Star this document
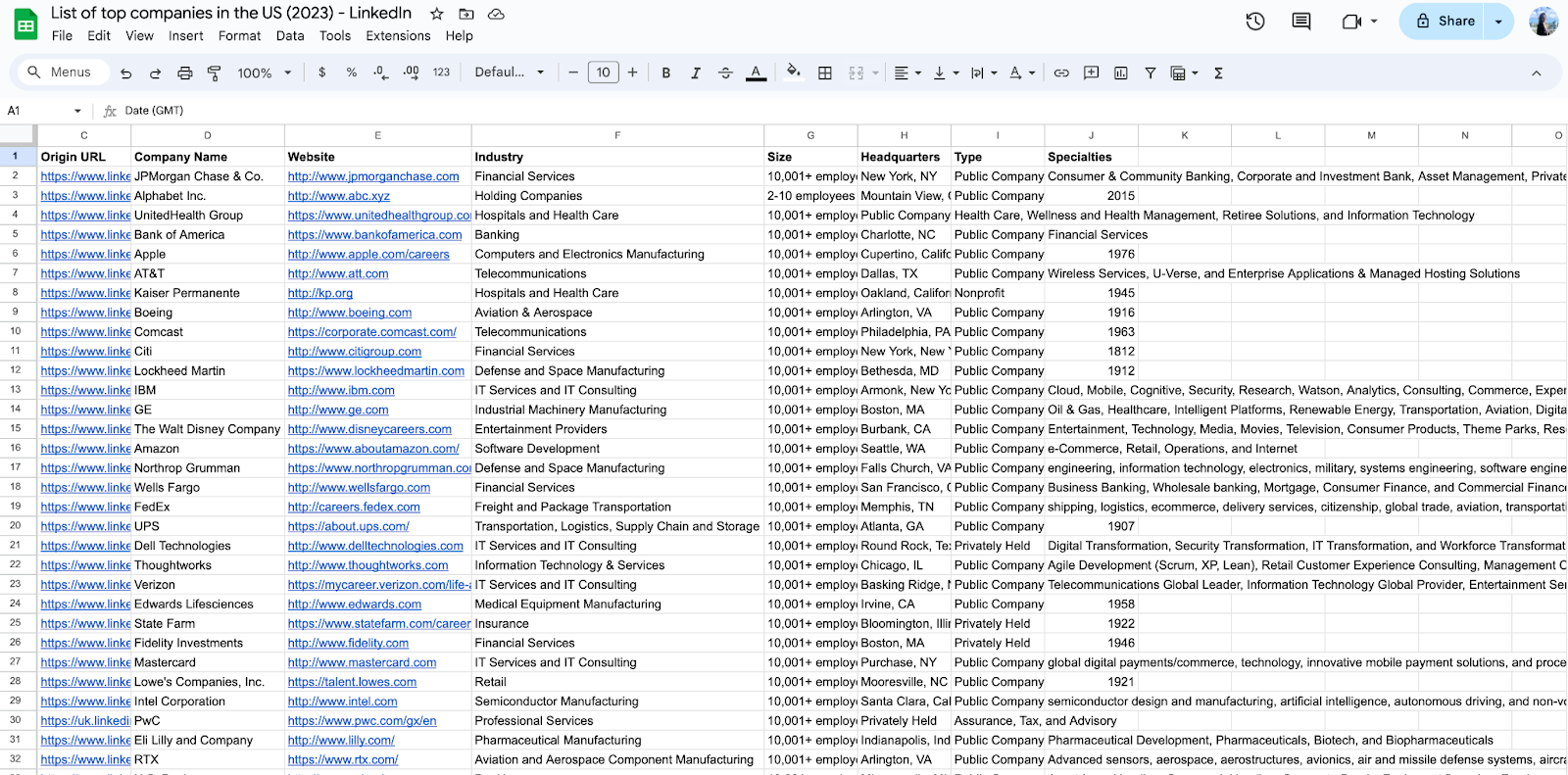The height and width of the screenshot is (775, 1568). [x=437, y=14]
